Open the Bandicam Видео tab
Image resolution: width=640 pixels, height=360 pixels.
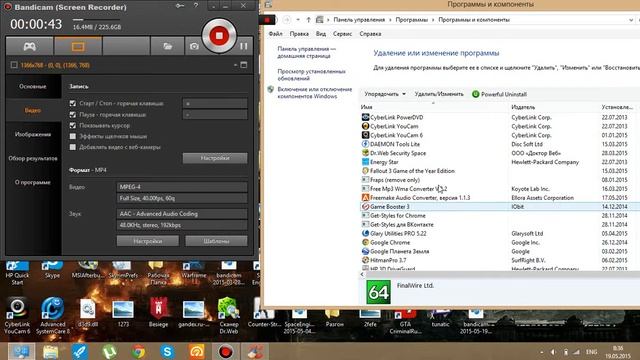[33, 110]
